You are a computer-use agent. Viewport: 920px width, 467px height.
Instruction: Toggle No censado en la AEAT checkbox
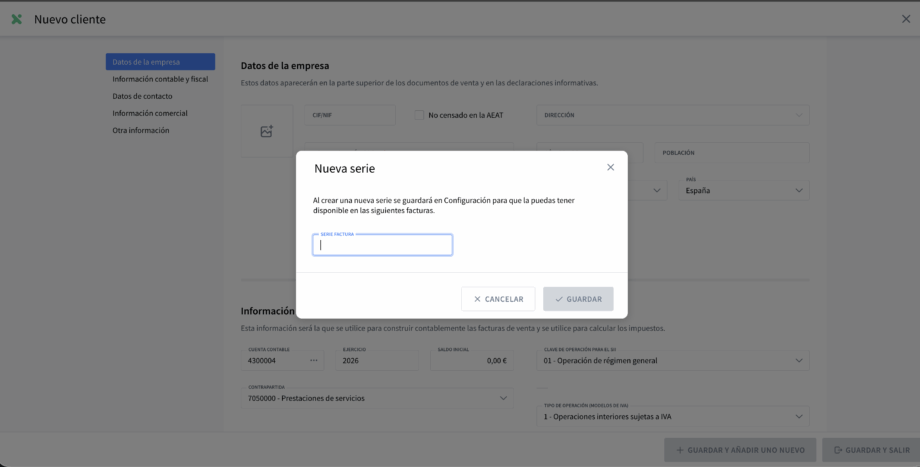[420, 115]
